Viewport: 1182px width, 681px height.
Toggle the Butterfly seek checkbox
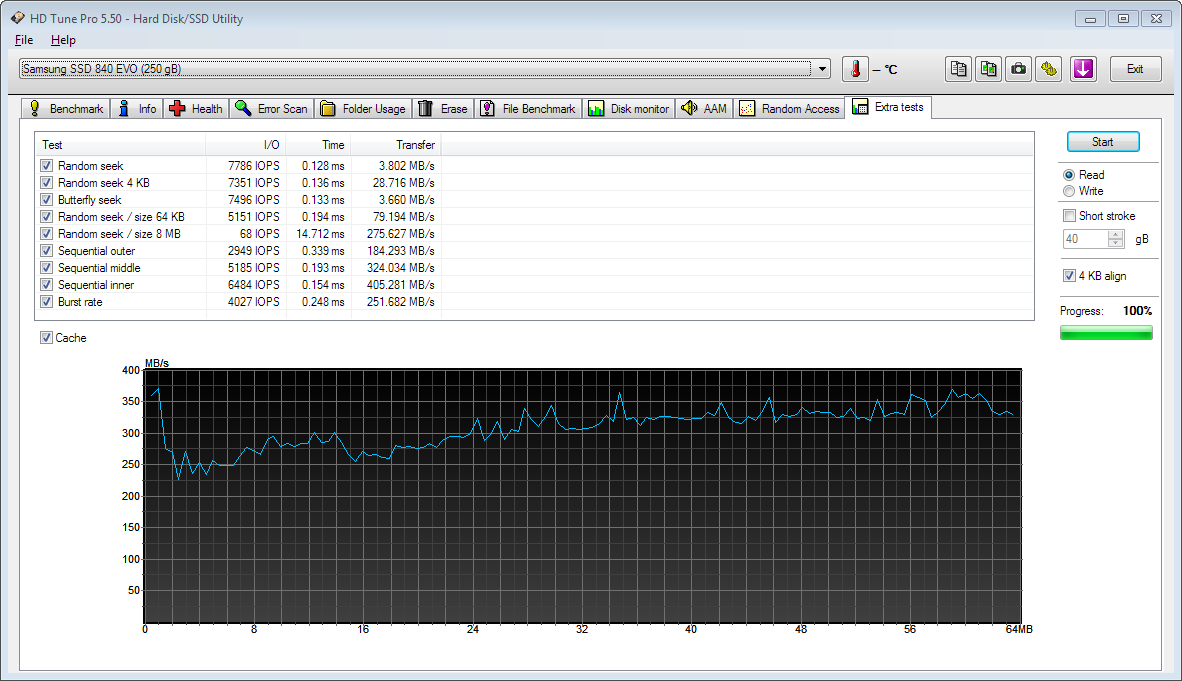[x=47, y=200]
